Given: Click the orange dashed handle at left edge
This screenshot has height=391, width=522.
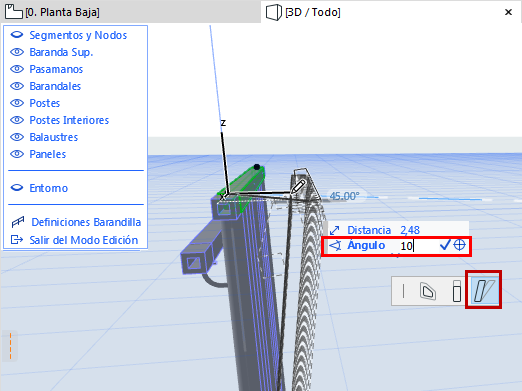Looking at the screenshot, I should tap(10, 346).
